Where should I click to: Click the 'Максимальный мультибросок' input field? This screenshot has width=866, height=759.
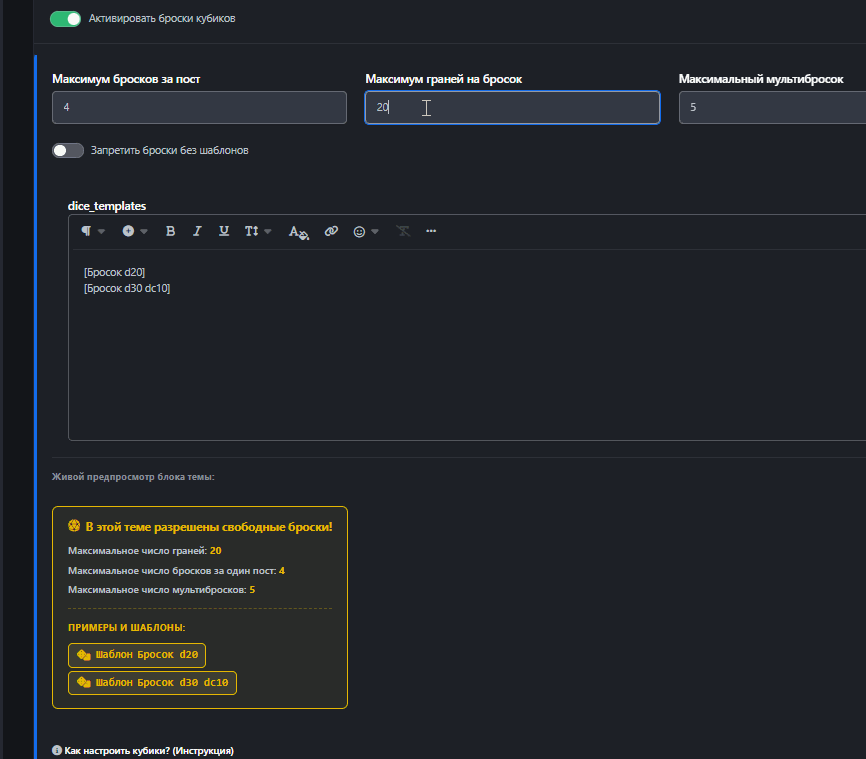pos(770,107)
